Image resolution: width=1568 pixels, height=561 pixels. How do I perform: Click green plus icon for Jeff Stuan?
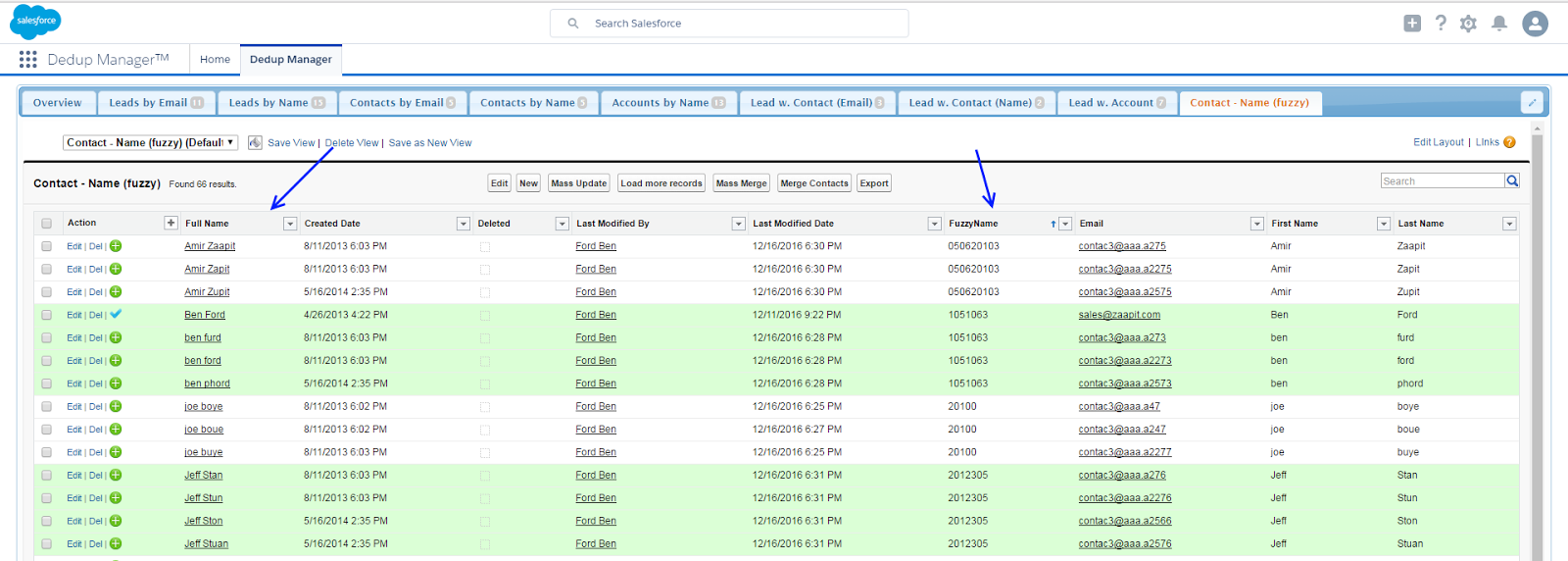[x=116, y=543]
